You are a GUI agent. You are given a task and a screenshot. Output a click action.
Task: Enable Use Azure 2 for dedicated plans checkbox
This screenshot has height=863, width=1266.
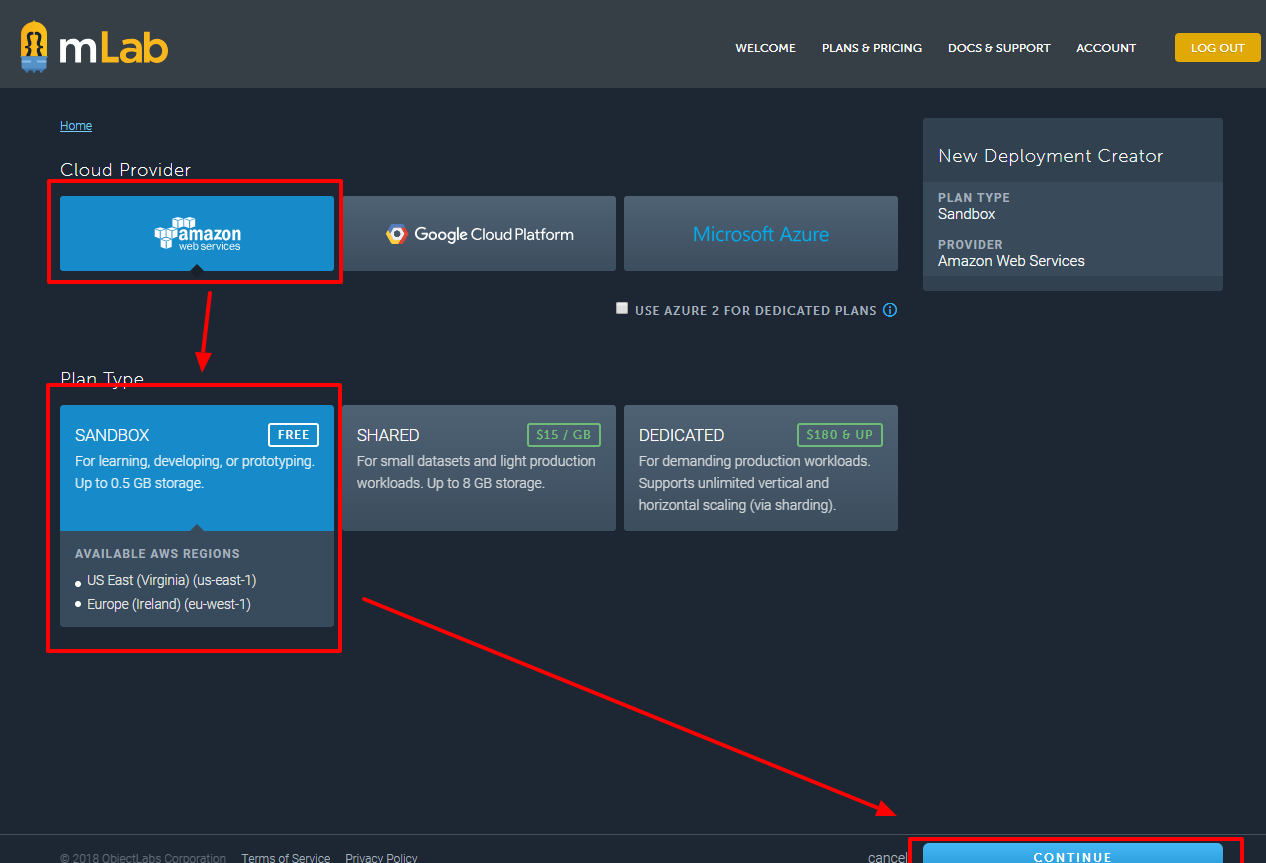[622, 309]
